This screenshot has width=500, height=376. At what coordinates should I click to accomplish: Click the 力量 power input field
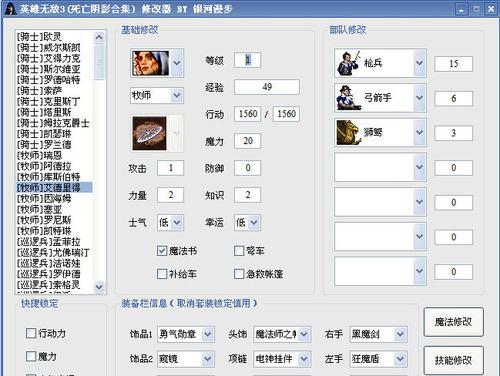(170, 195)
